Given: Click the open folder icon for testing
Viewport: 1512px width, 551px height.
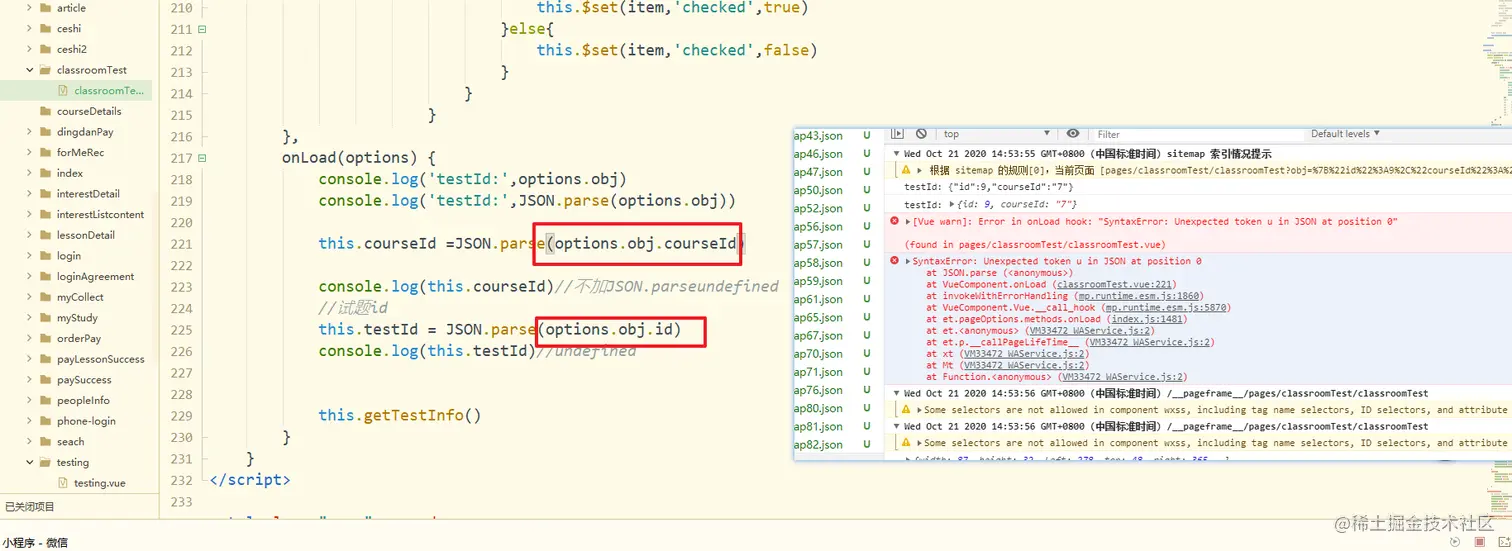Looking at the screenshot, I should coord(45,462).
